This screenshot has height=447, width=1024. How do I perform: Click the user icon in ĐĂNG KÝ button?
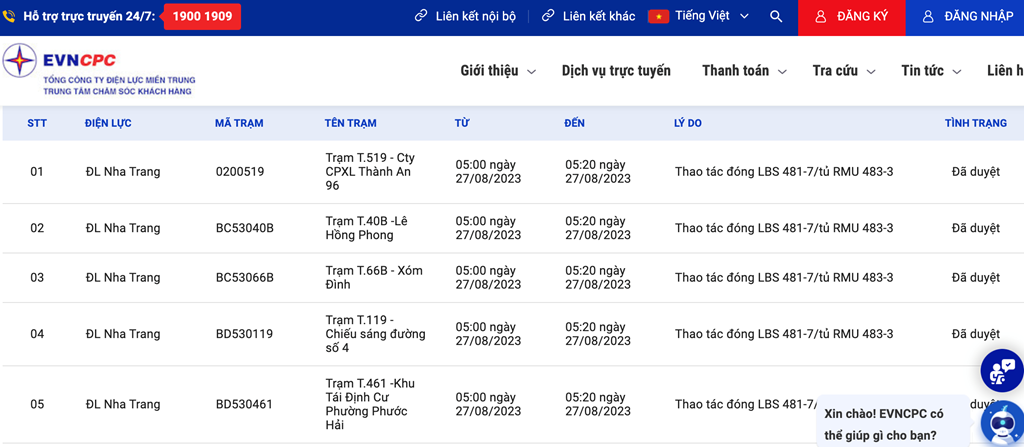[x=822, y=16]
